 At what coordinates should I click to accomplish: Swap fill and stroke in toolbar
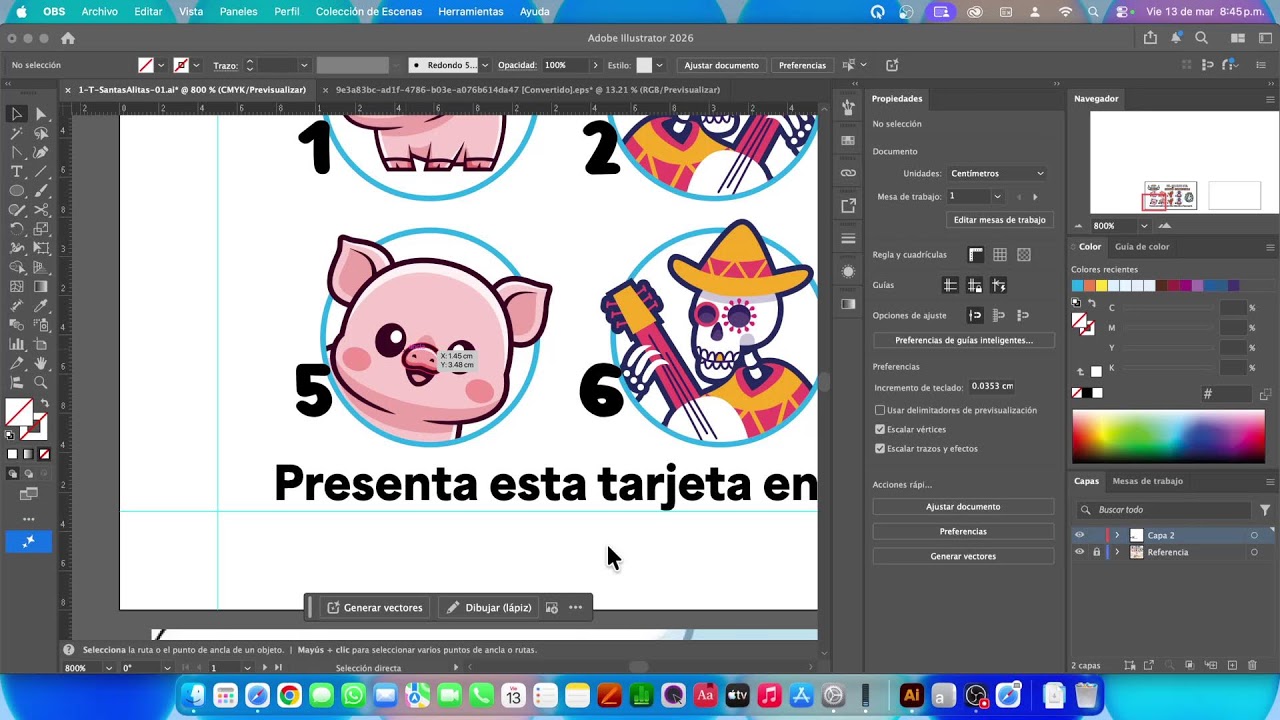(x=44, y=403)
